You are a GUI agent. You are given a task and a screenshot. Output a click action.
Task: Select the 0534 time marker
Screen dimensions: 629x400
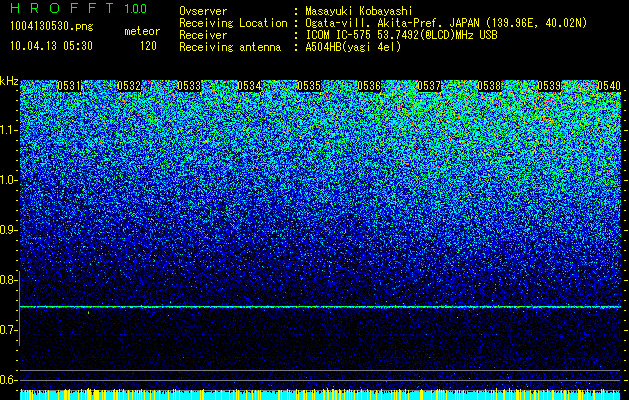[249, 86]
